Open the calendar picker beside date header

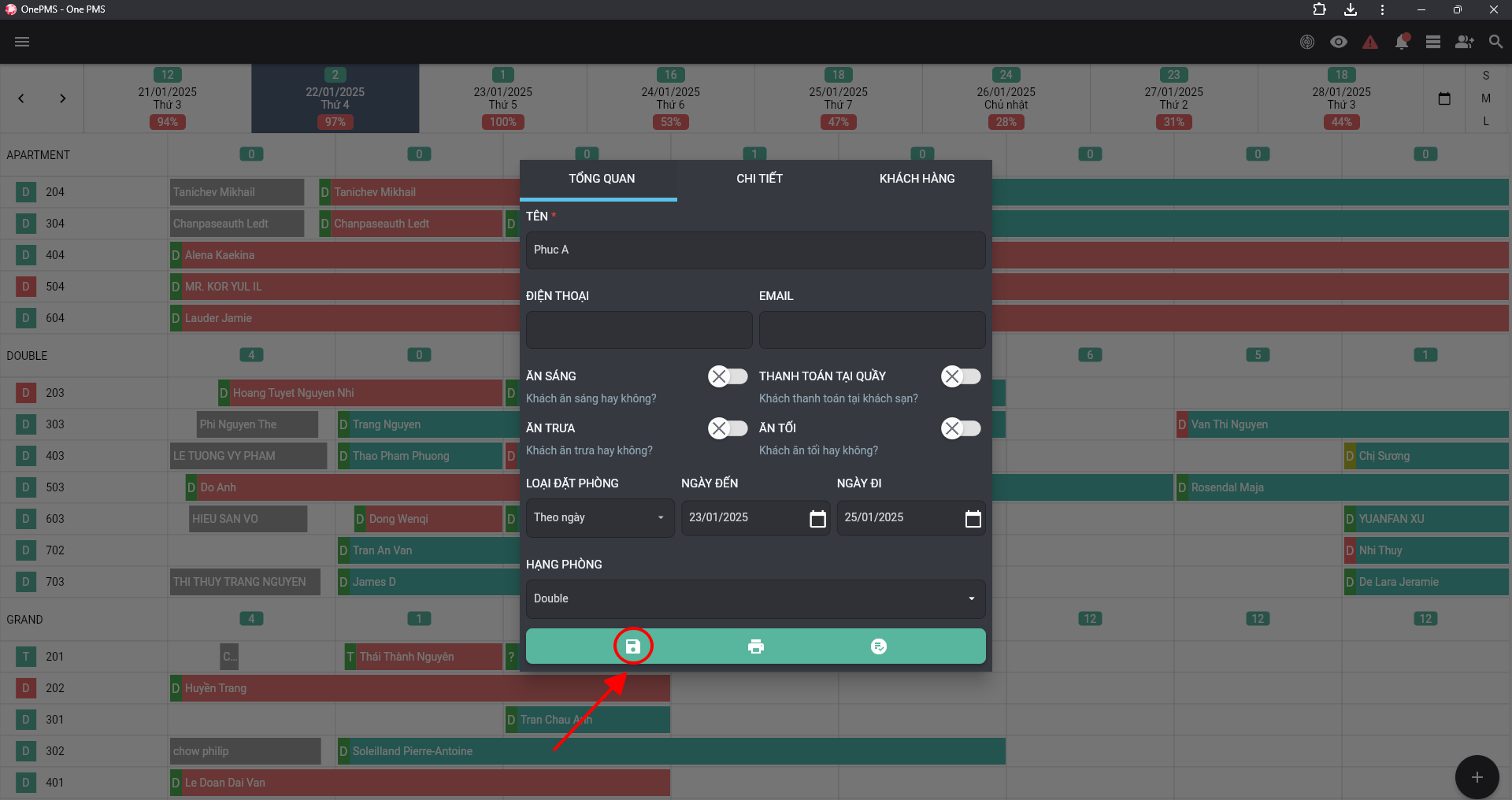pos(1444,98)
